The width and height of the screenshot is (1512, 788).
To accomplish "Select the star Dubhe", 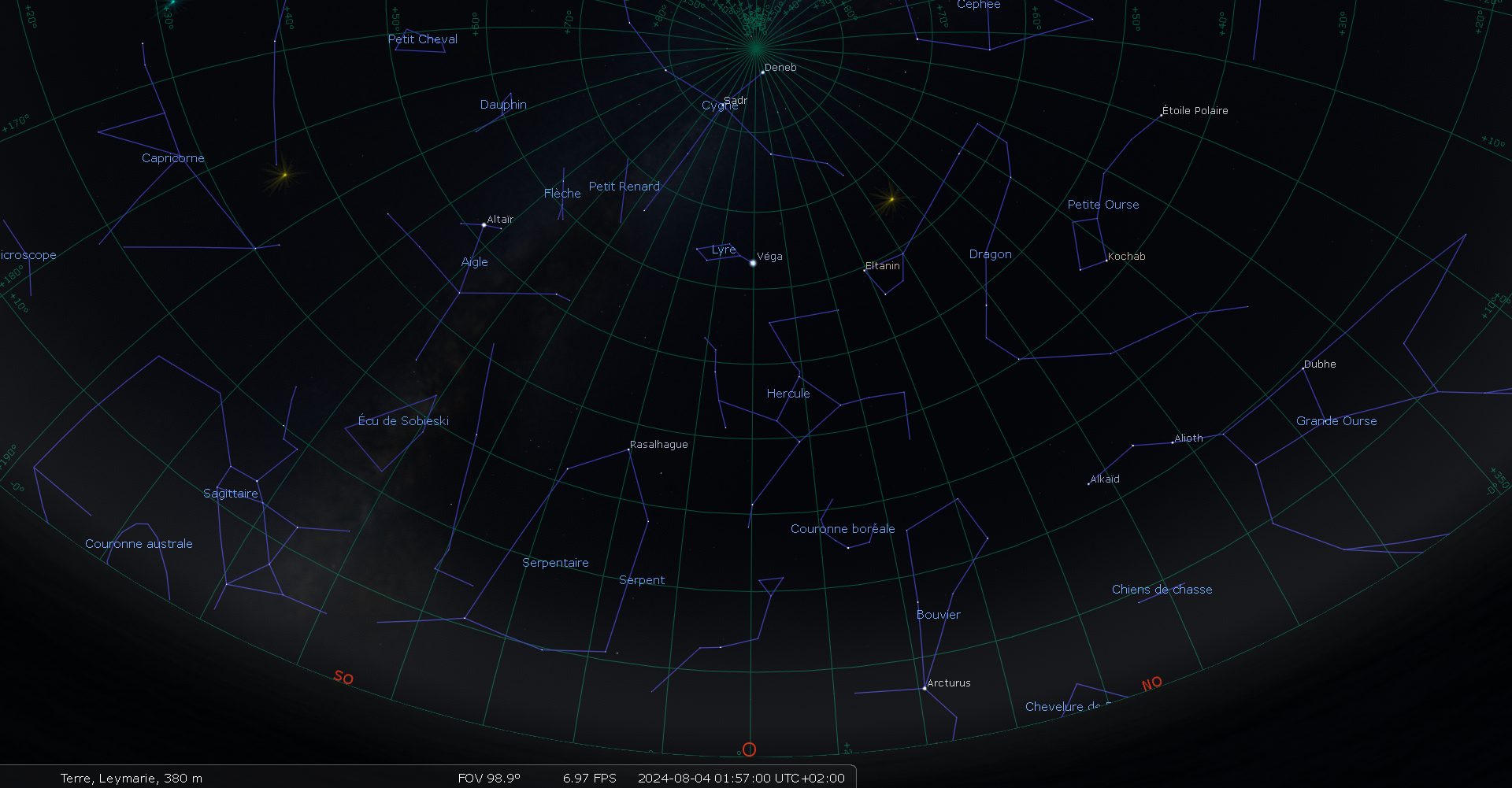I will [x=1303, y=368].
